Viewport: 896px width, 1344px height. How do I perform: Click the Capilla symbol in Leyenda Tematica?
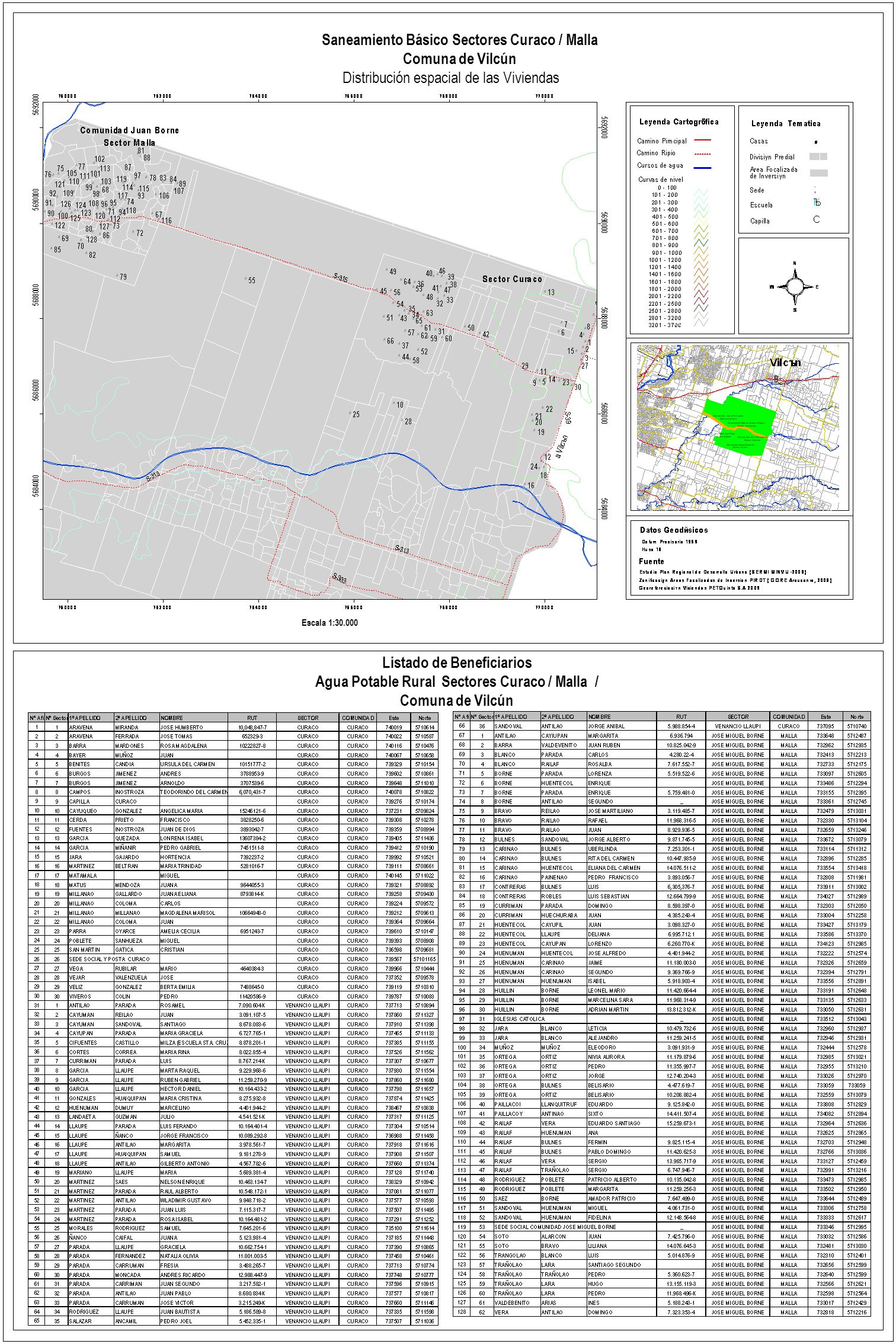click(x=817, y=219)
